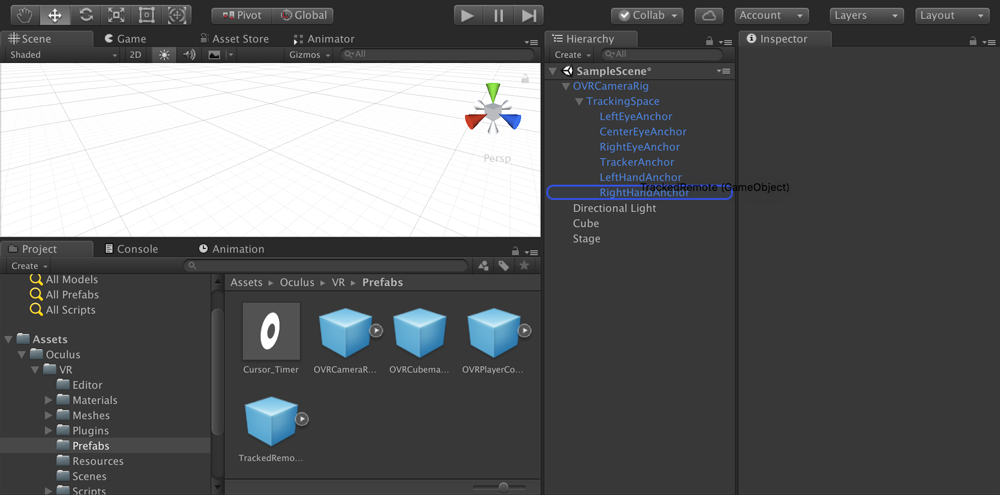1000x495 pixels.
Task: Select the Hand tool
Action: [25, 15]
